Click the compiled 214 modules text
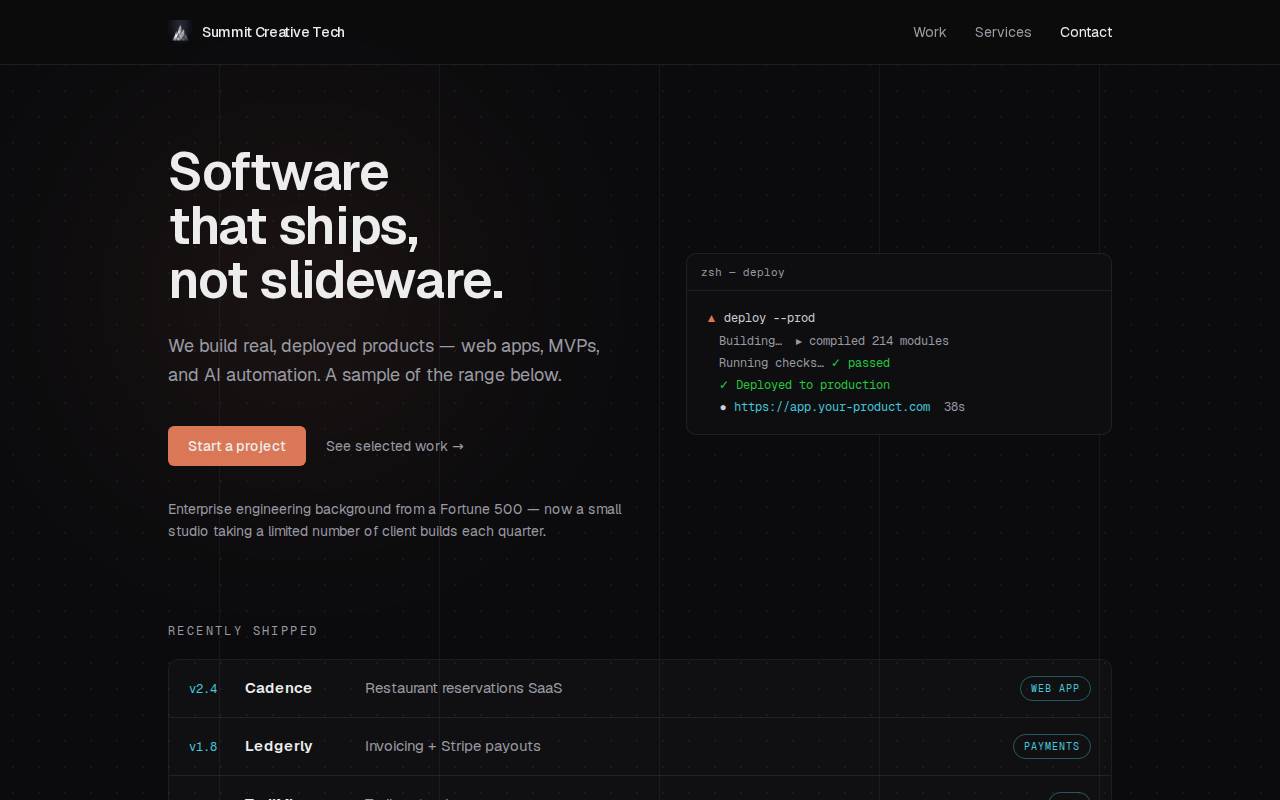The width and height of the screenshot is (1280, 800). pos(879,341)
